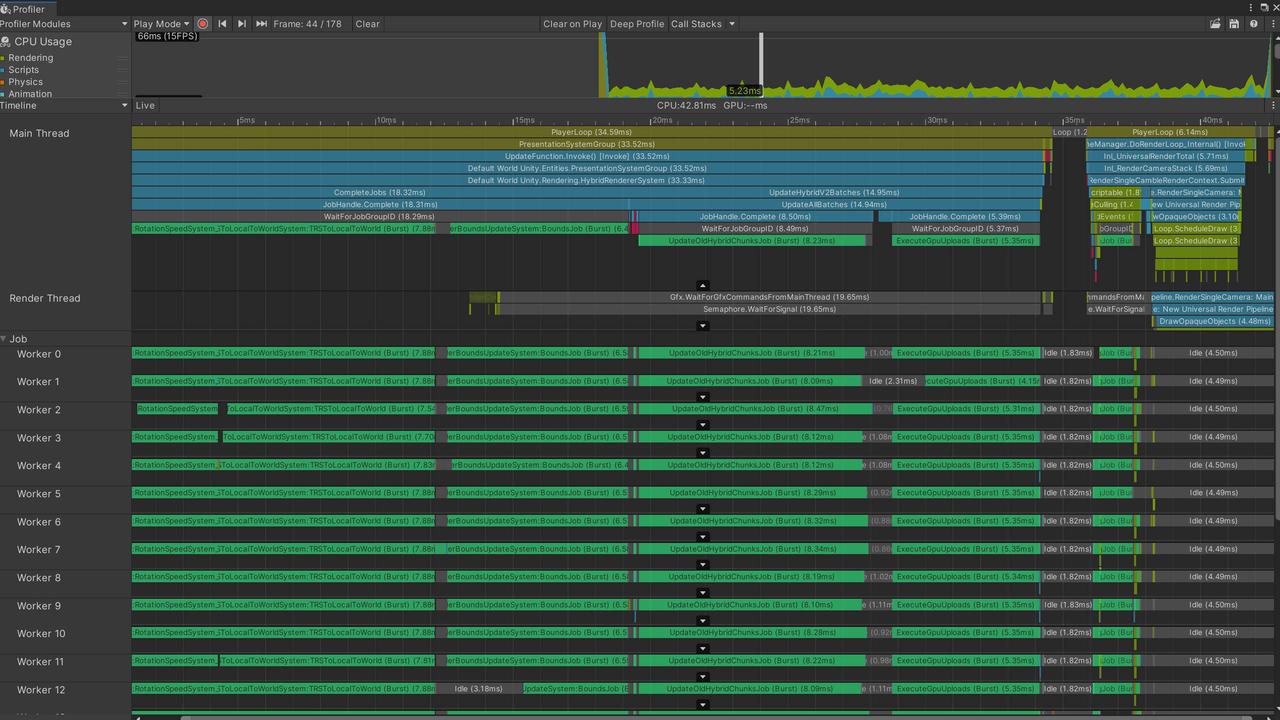Open the Profiler Modules dropdown
The width and height of the screenshot is (1280, 720).
point(65,24)
